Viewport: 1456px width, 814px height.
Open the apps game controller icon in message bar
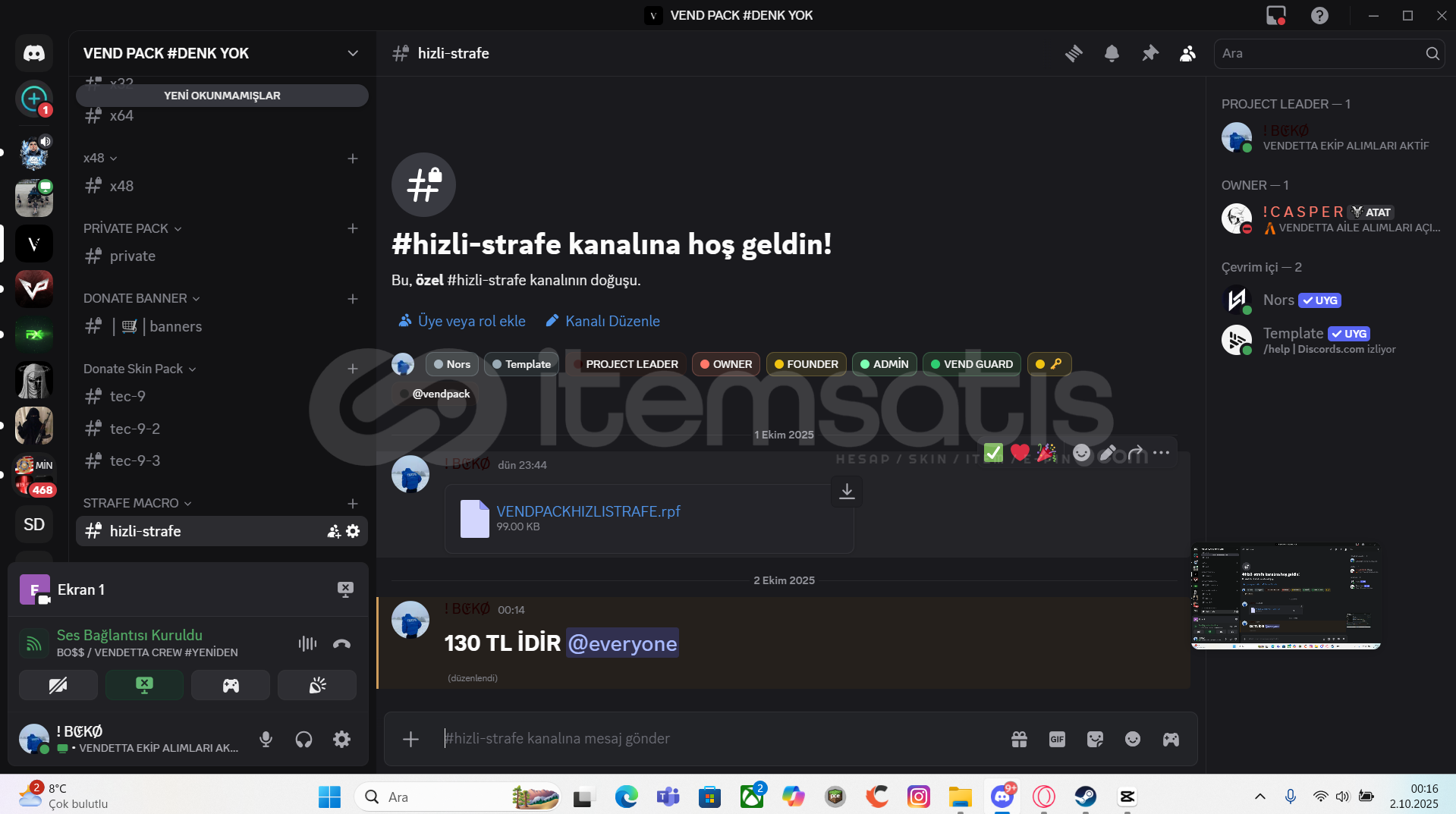(x=1171, y=739)
